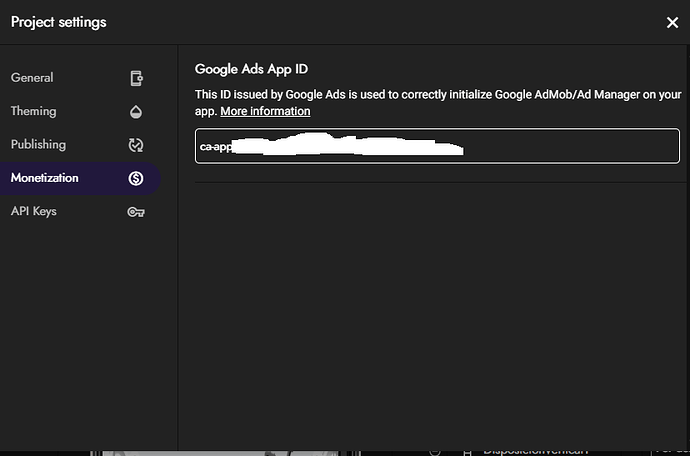Click the API Keys key icon

click(x=136, y=212)
